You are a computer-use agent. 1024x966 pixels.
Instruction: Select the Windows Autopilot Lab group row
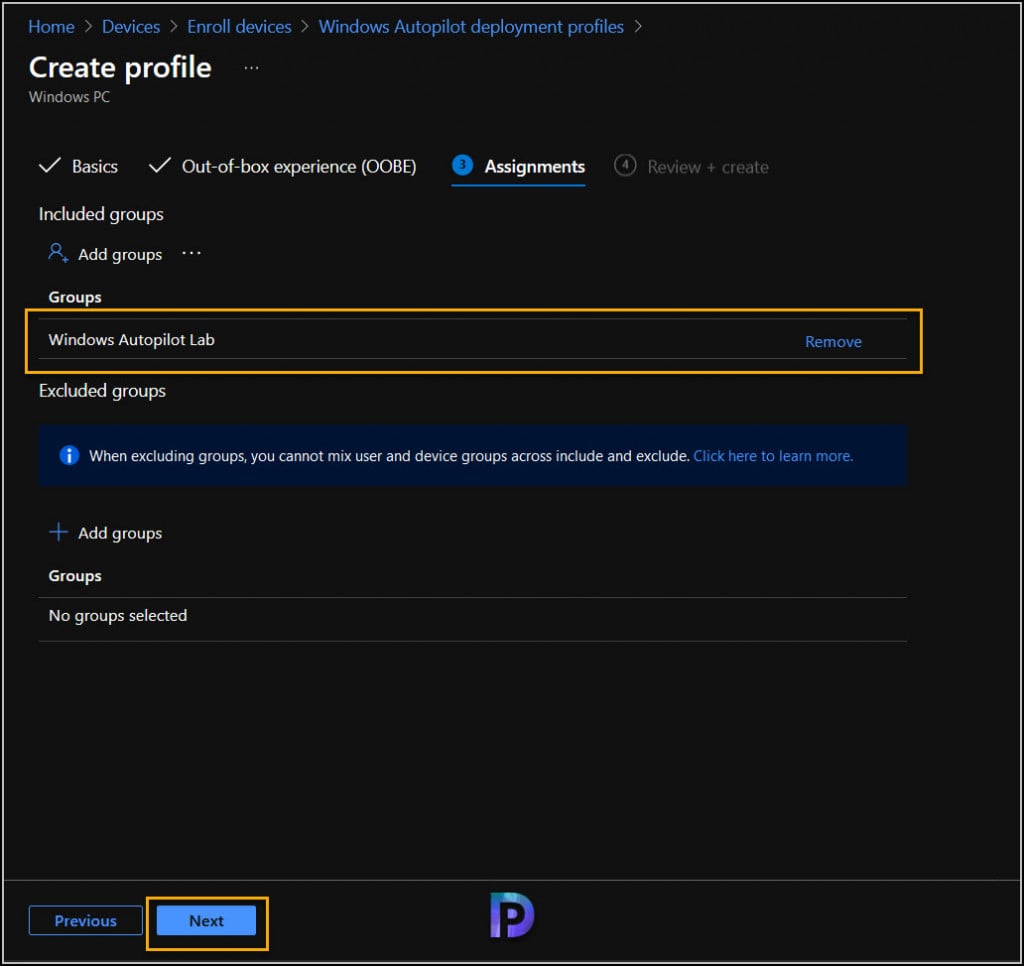click(472, 340)
